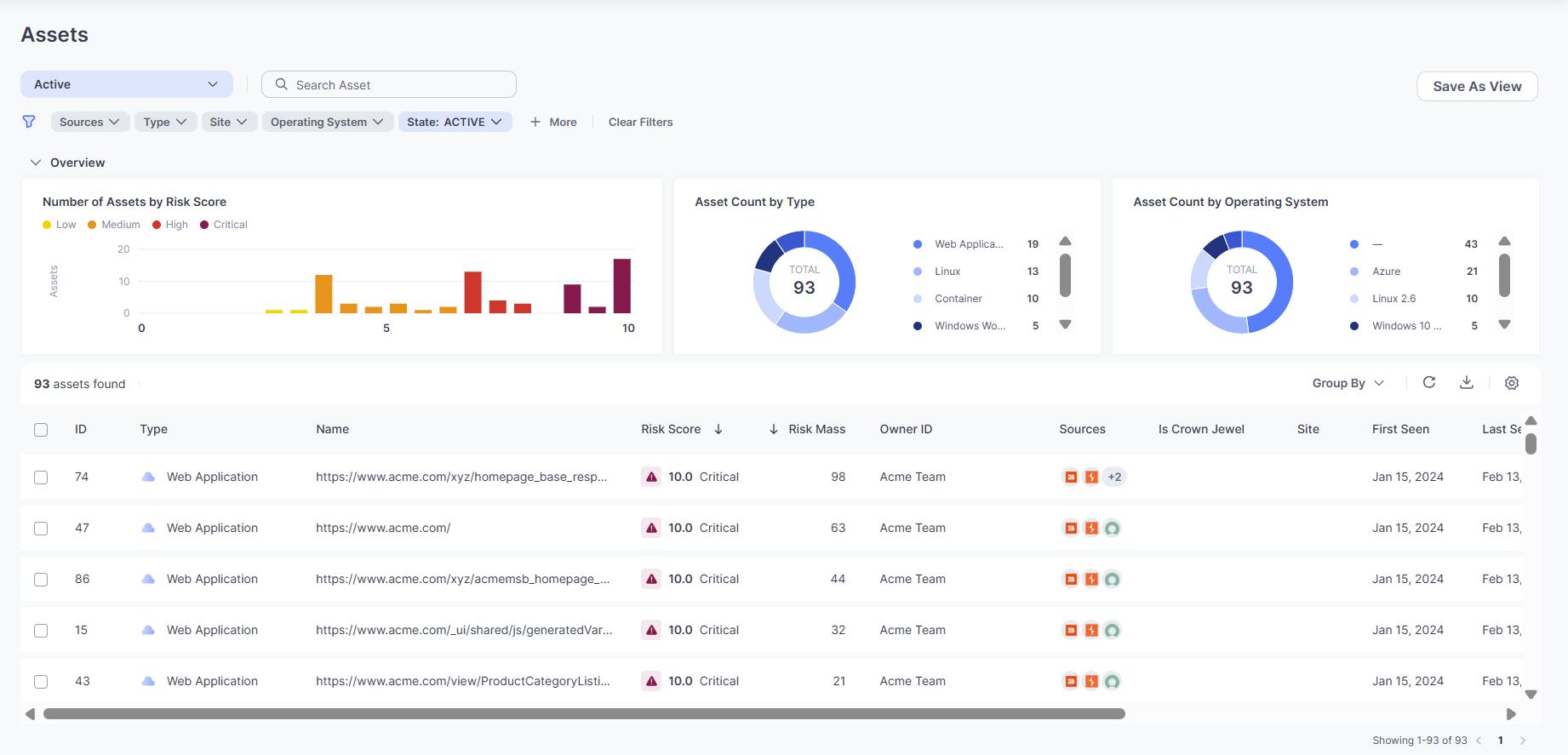Refresh the assets table
Image resolution: width=1568 pixels, height=755 pixels.
pos(1429,382)
